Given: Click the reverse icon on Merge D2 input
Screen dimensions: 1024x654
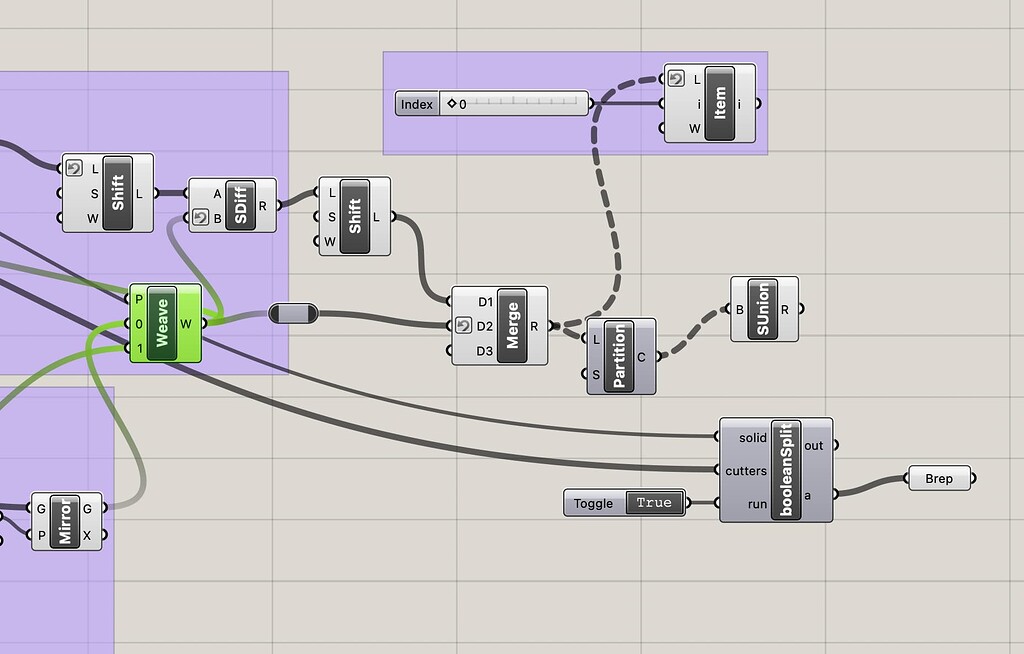Looking at the screenshot, I should coord(463,325).
